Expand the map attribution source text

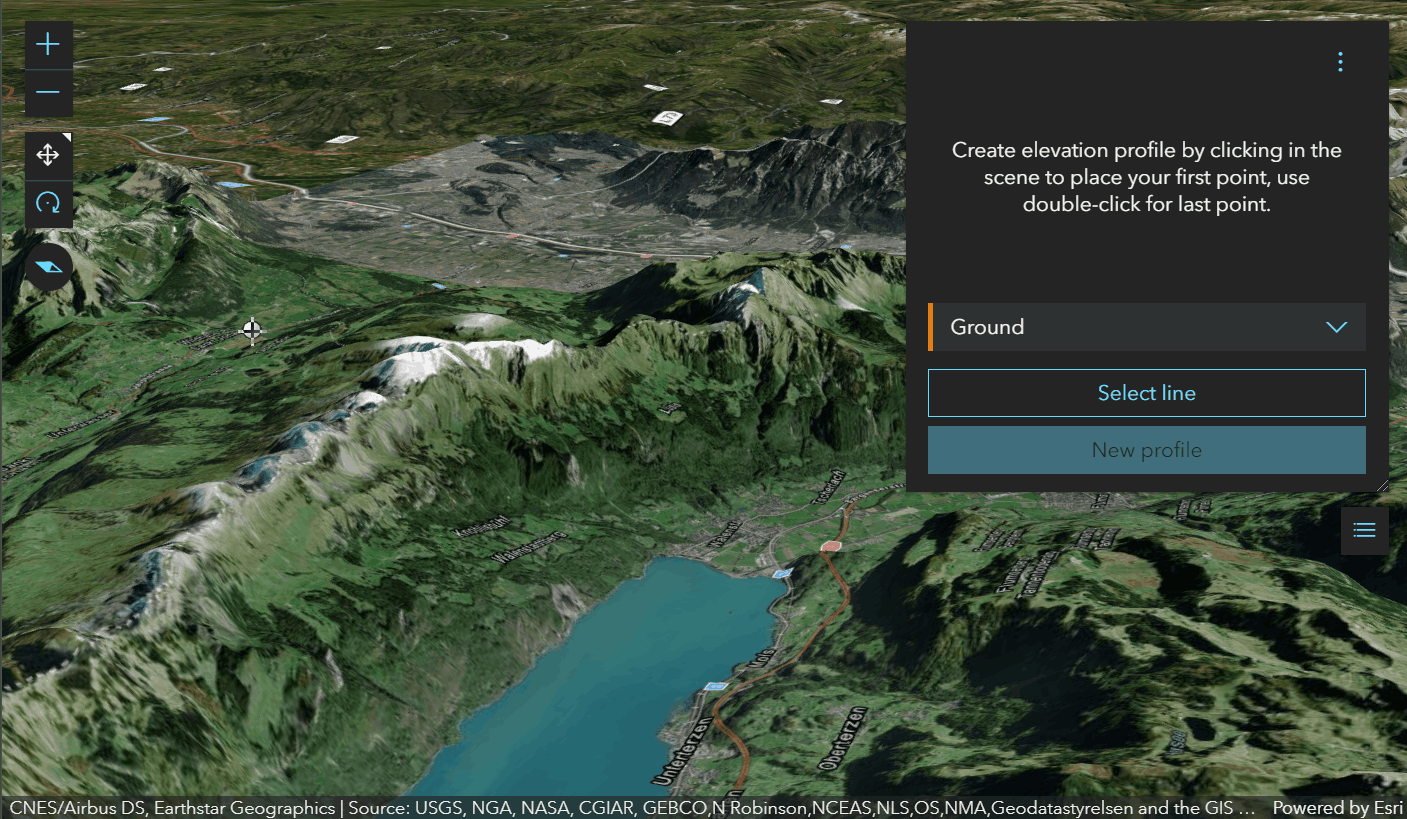(630, 808)
